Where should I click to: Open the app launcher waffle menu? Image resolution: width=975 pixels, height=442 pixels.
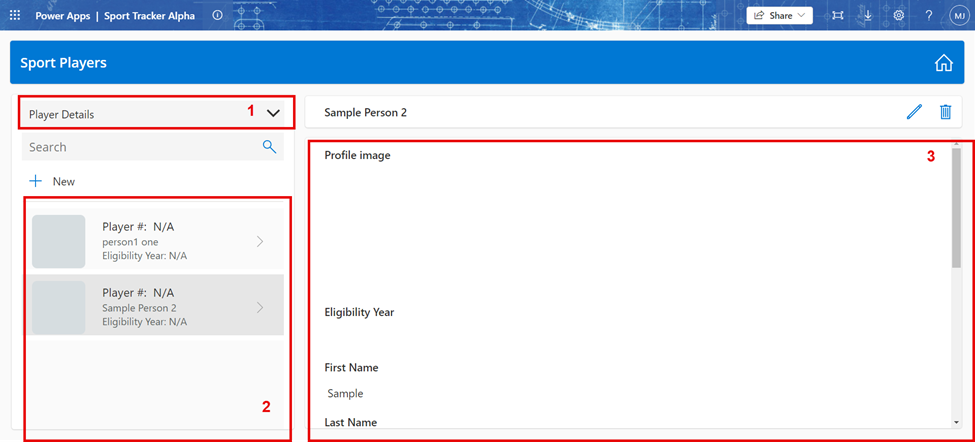15,16
